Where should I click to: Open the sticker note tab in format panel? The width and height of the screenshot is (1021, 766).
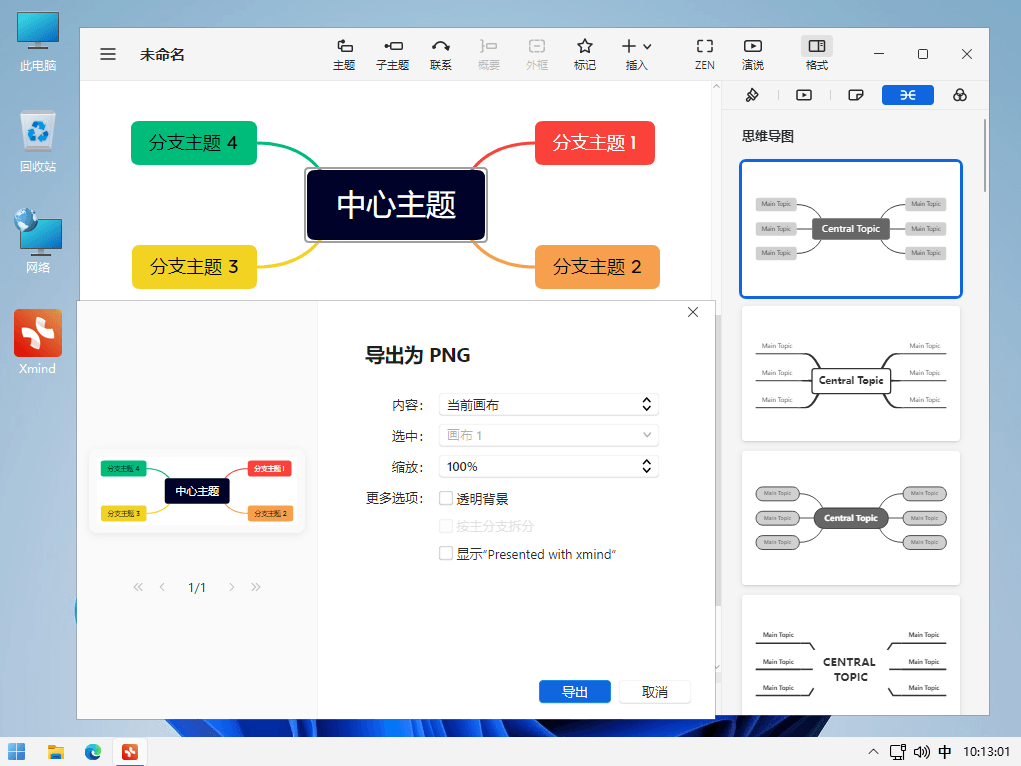(x=856, y=95)
